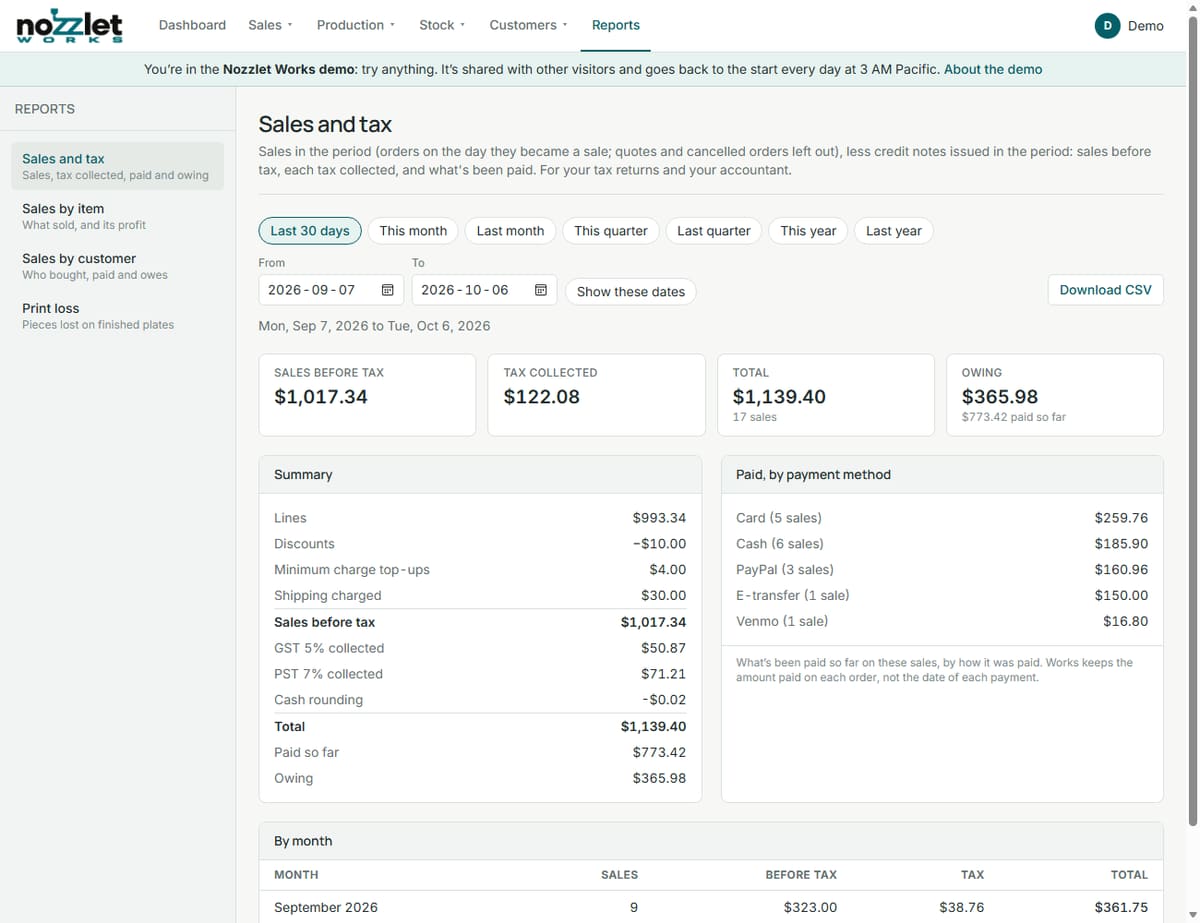Open the Reports tab

(616, 25)
